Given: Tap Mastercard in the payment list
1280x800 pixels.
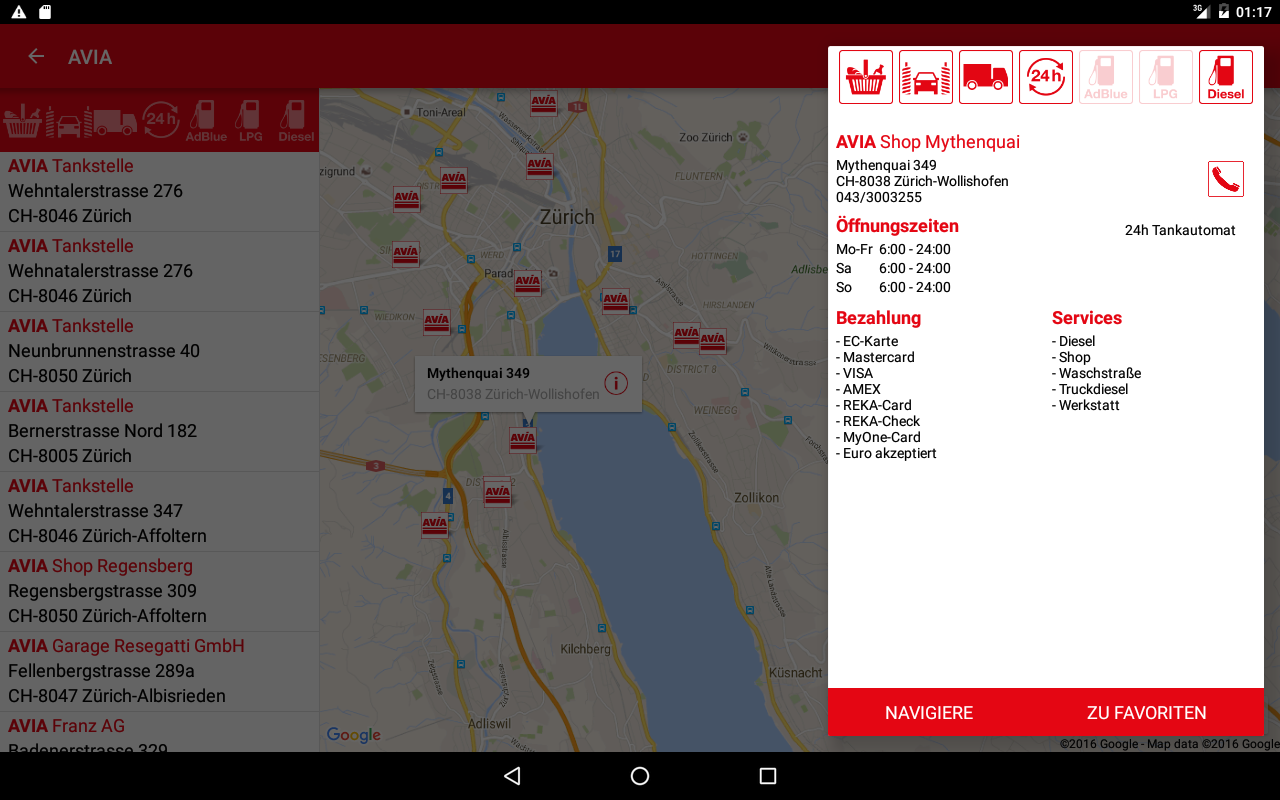Looking at the screenshot, I should coord(875,357).
